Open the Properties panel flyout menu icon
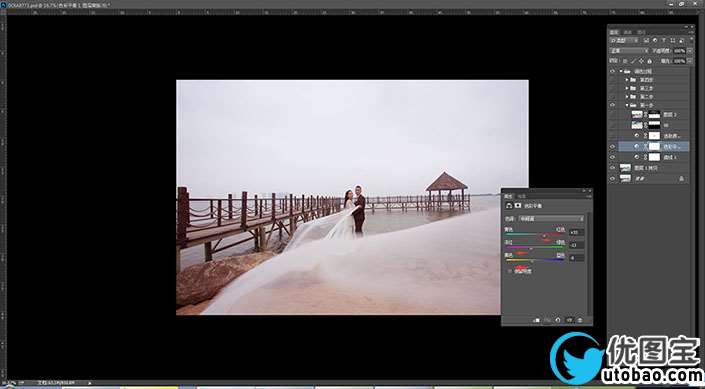The width and height of the screenshot is (705, 389). 589,197
